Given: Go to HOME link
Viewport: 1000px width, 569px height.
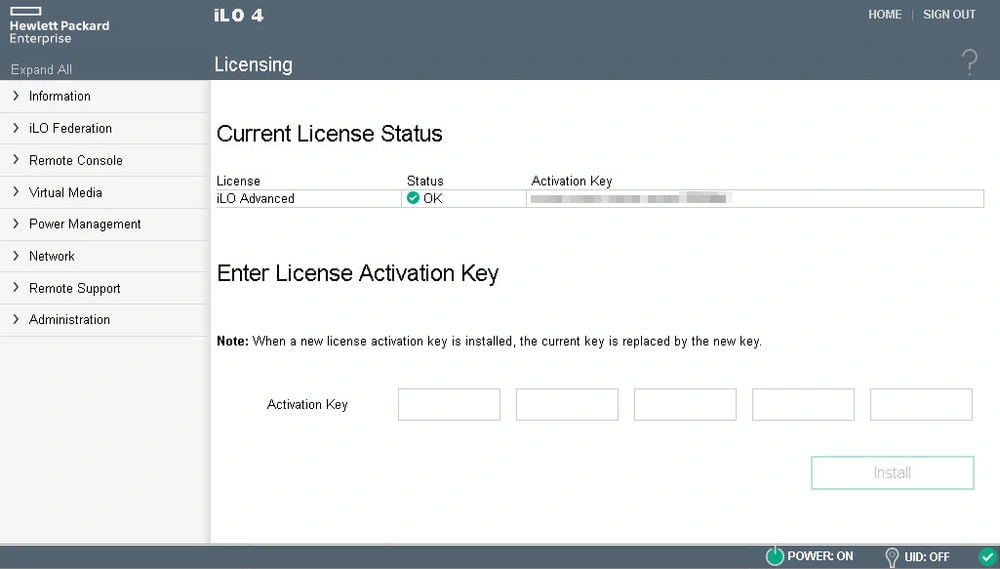Looking at the screenshot, I should pyautogui.click(x=884, y=15).
